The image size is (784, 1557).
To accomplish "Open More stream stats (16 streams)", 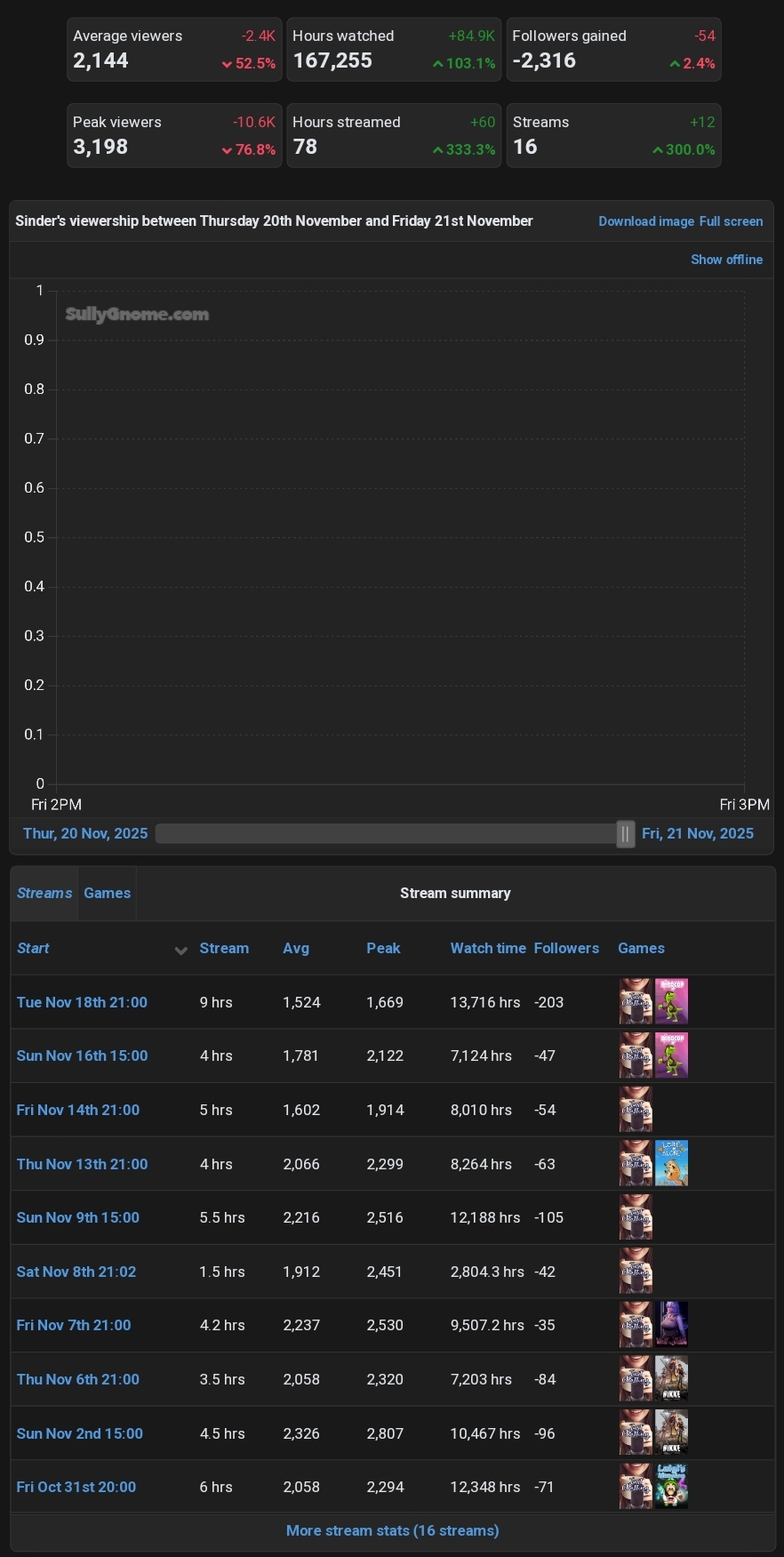I will 392,1530.
